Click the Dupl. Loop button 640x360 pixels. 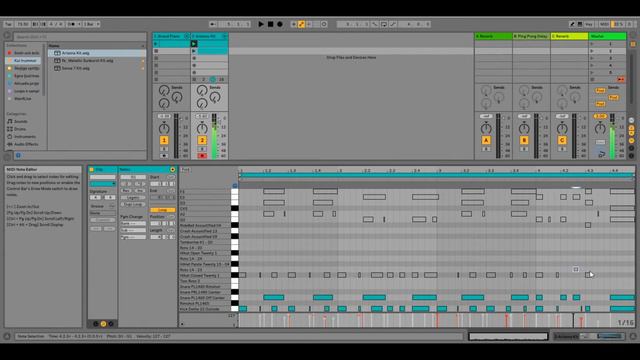133,204
